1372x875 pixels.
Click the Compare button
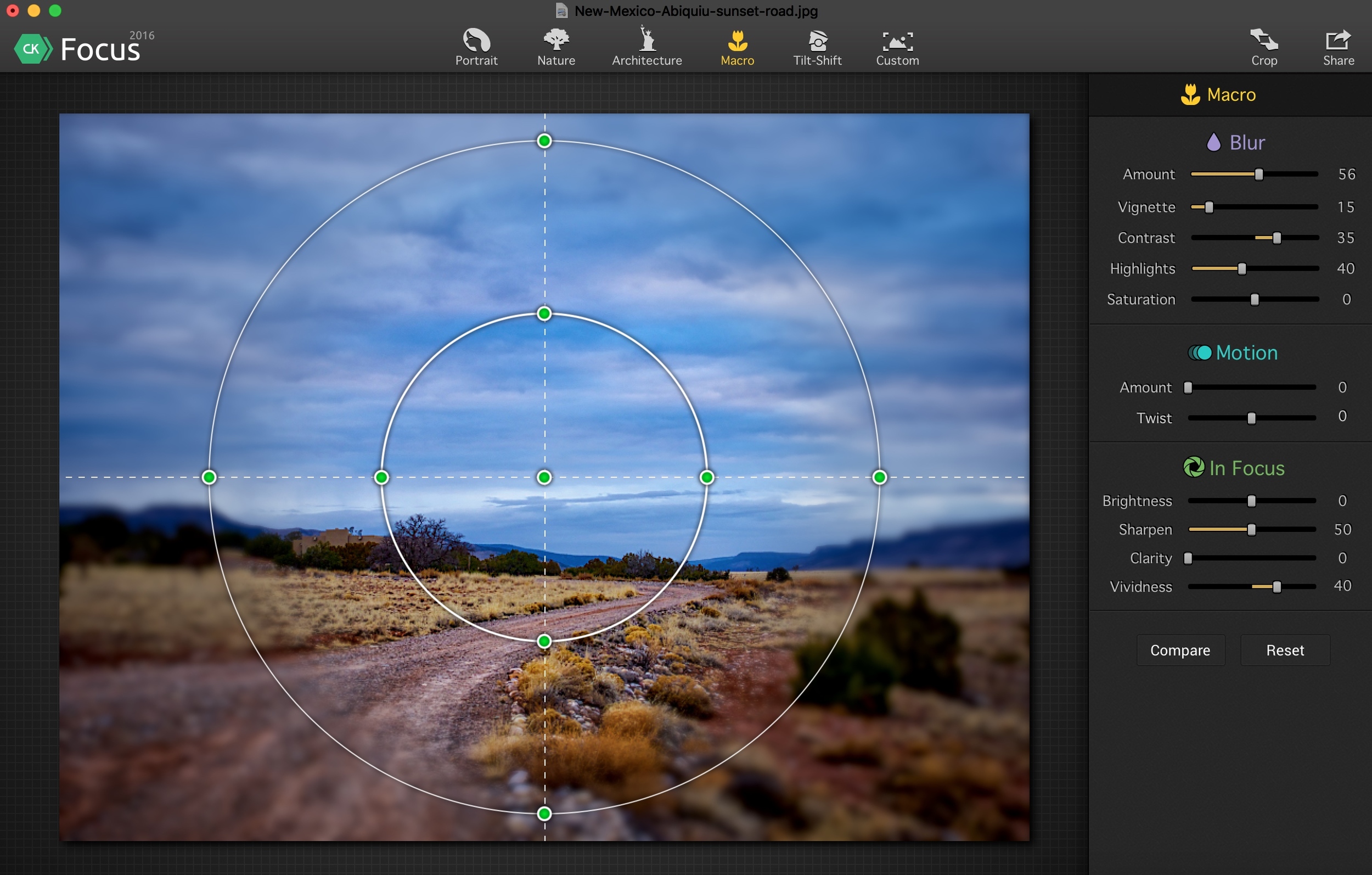1180,650
